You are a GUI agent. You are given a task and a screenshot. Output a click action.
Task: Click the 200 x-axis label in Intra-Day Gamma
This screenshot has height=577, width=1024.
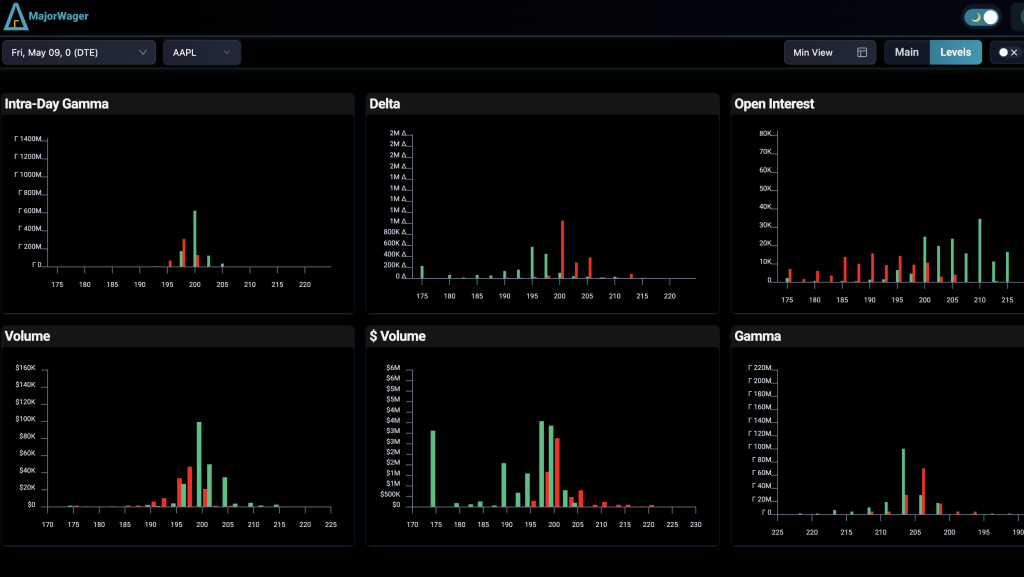click(195, 285)
